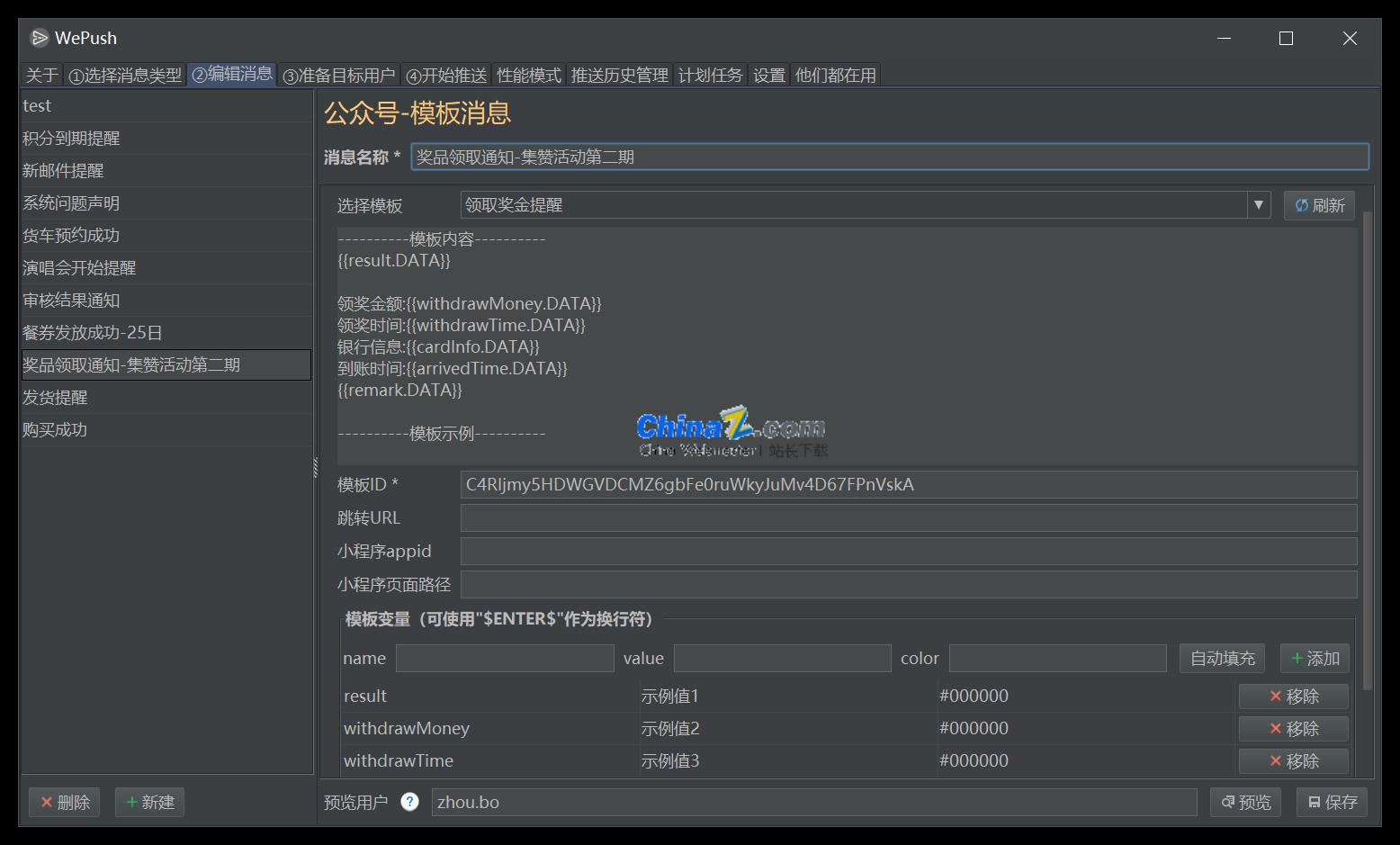1400x845 pixels.
Task: Click the 消息名称 input field
Action: point(890,157)
